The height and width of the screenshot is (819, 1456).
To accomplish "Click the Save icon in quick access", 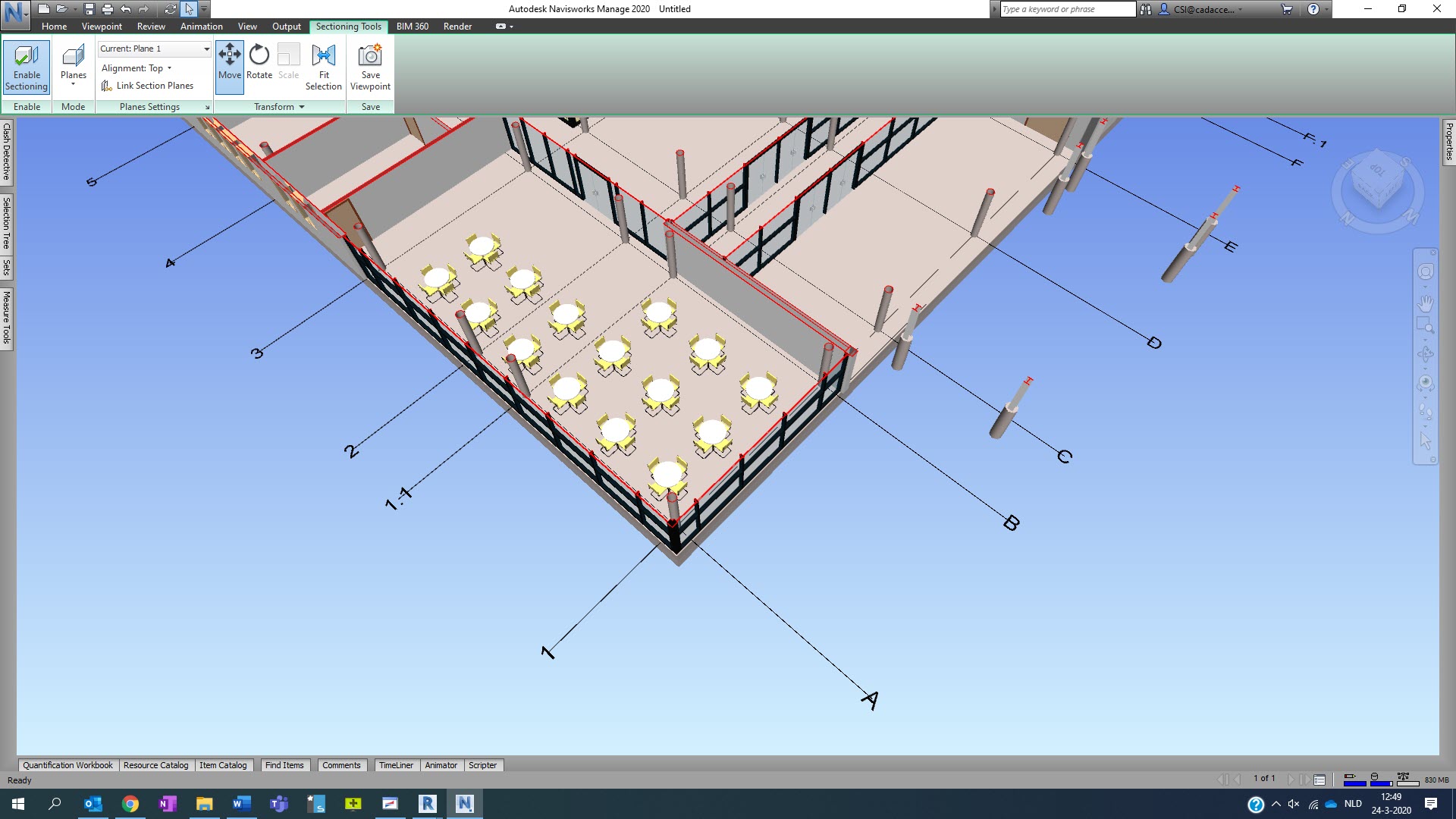I will tap(89, 9).
